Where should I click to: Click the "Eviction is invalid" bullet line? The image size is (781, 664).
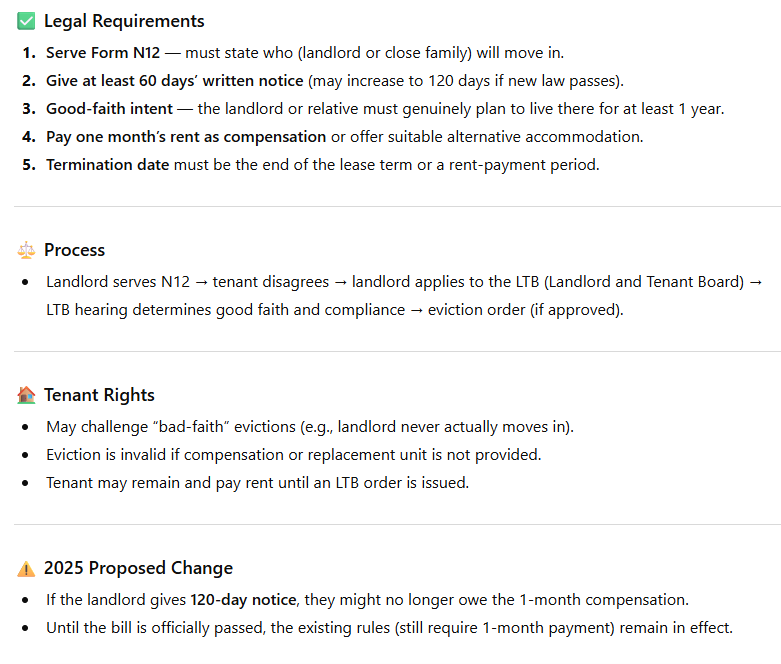coord(293,455)
